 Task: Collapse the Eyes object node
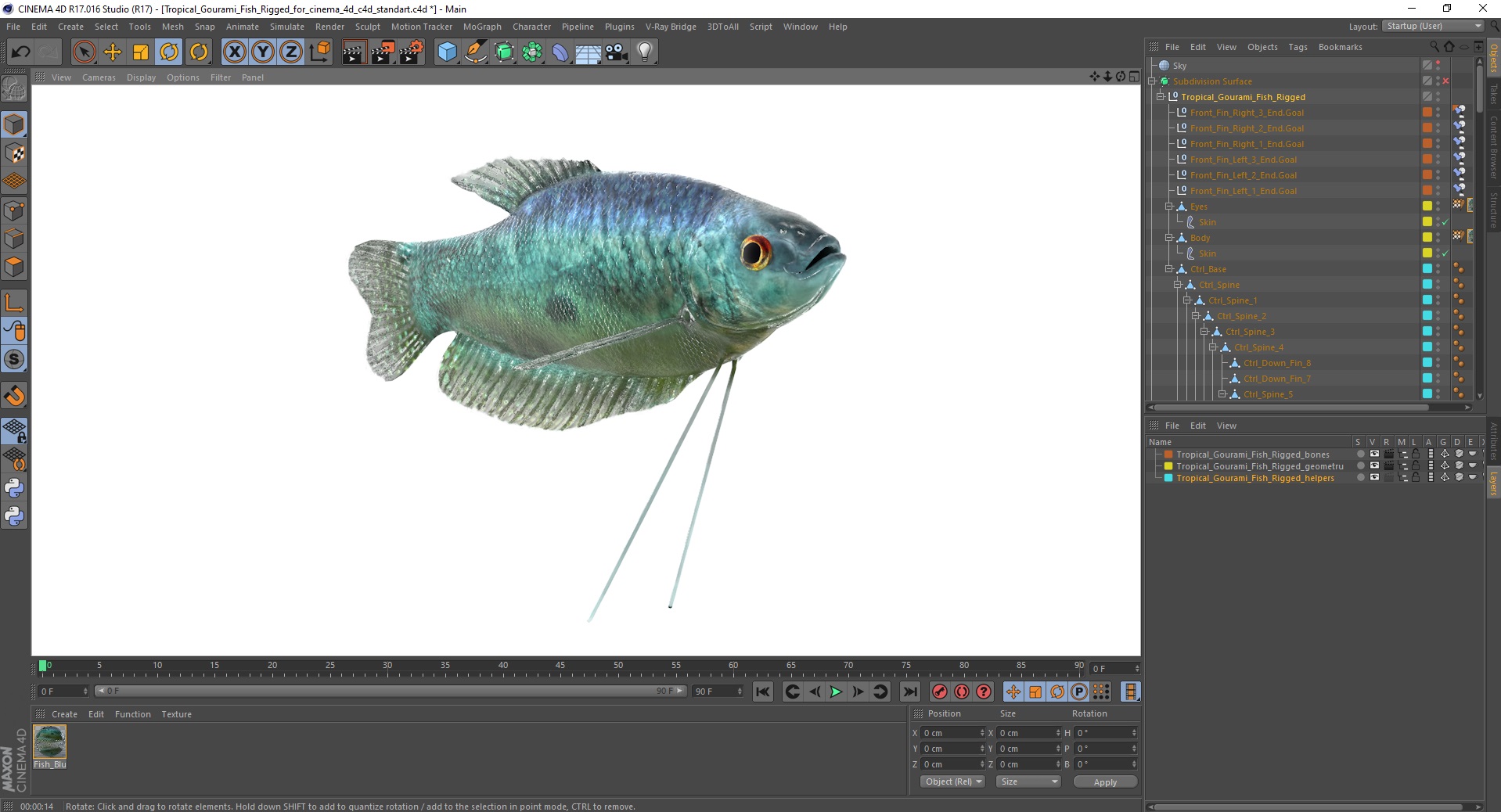[x=1169, y=207]
